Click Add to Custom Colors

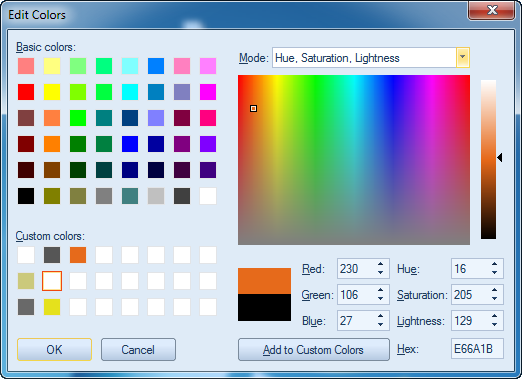pyautogui.click(x=313, y=350)
